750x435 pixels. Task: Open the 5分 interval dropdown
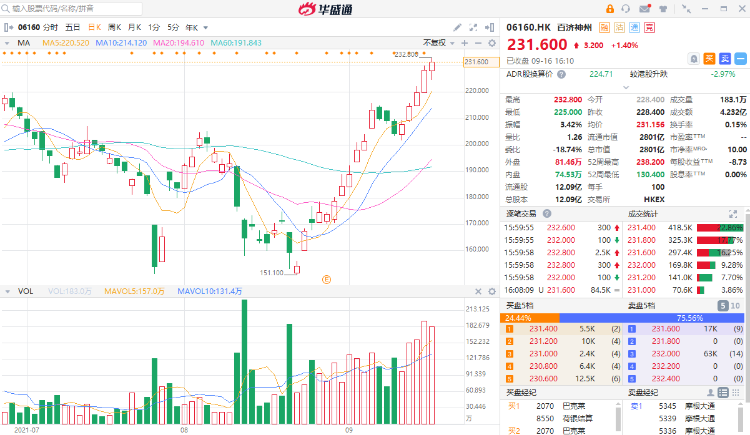pos(175,27)
